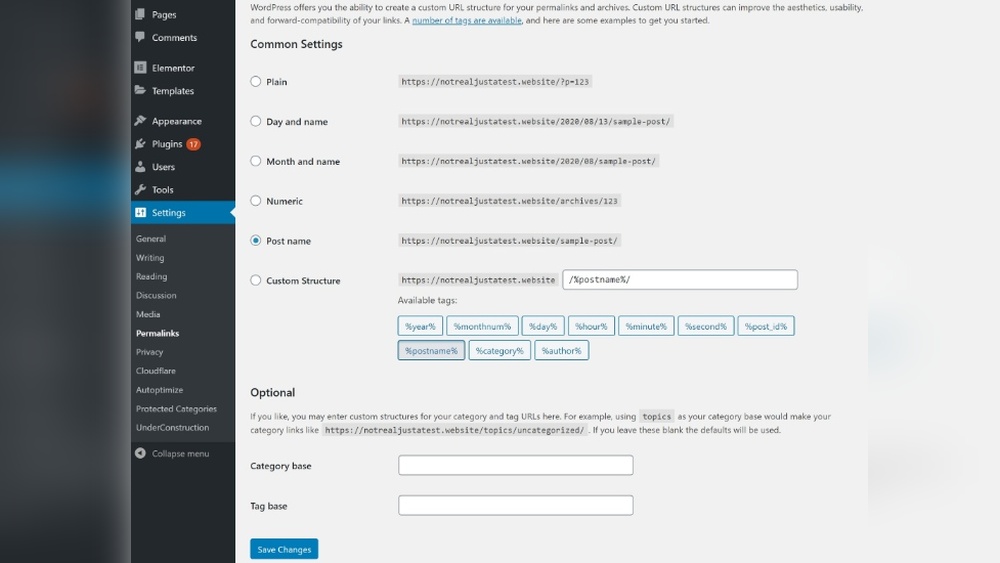Click the Category base input field
The width and height of the screenshot is (1000, 563).
point(515,465)
